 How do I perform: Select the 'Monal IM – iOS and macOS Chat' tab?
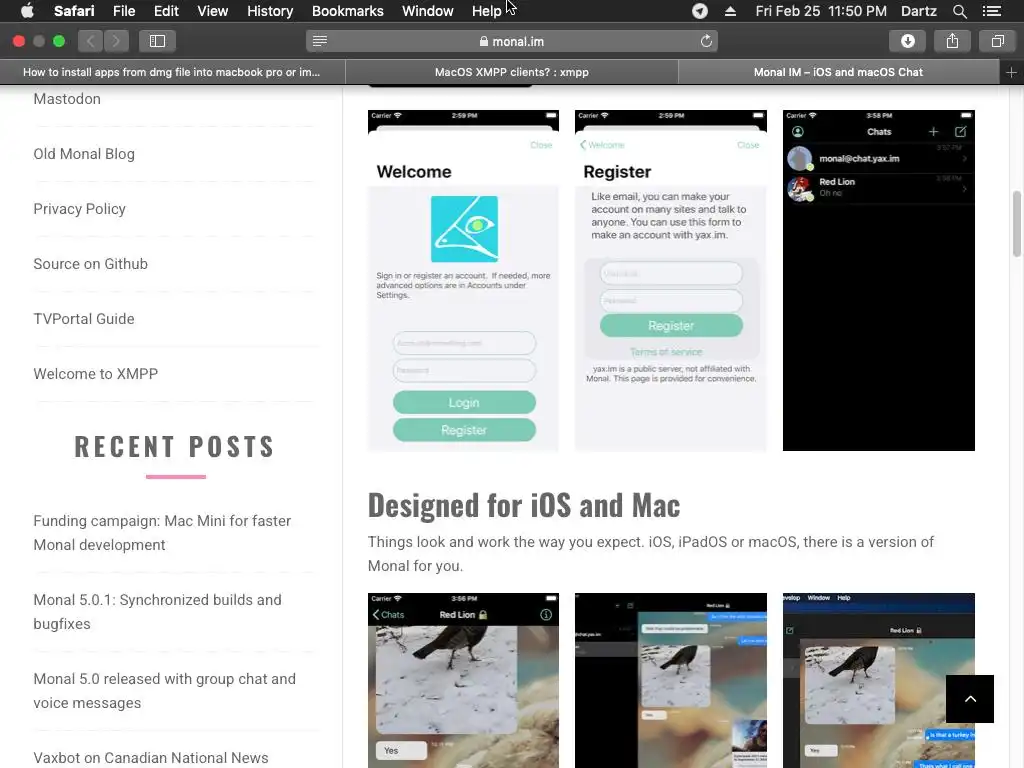coord(839,72)
